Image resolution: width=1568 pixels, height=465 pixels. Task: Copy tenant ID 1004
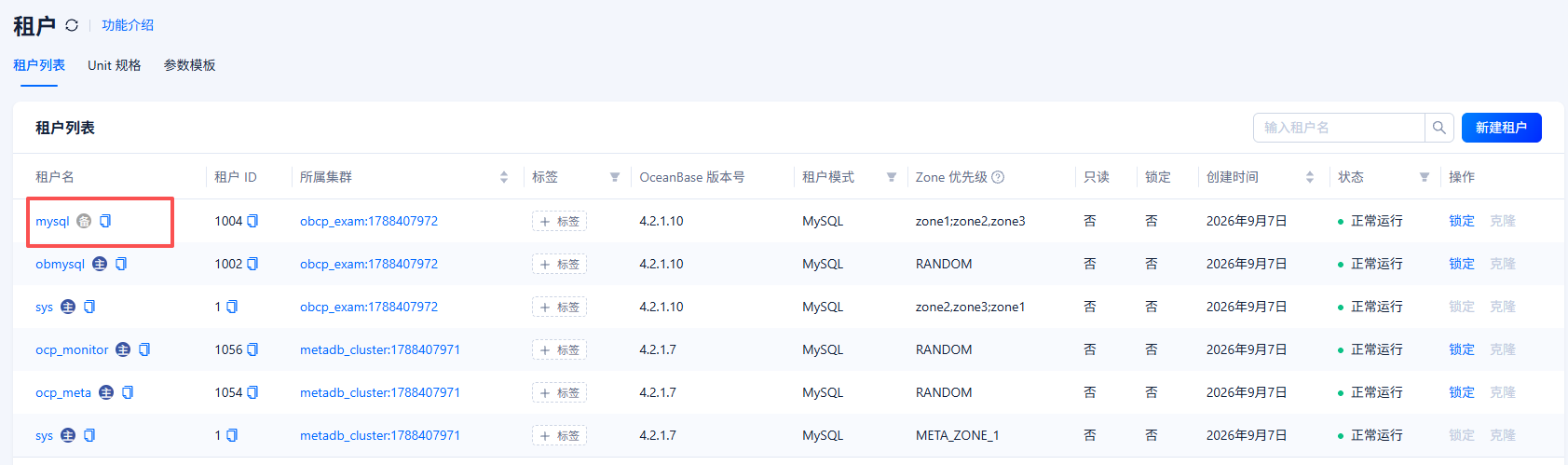click(252, 221)
